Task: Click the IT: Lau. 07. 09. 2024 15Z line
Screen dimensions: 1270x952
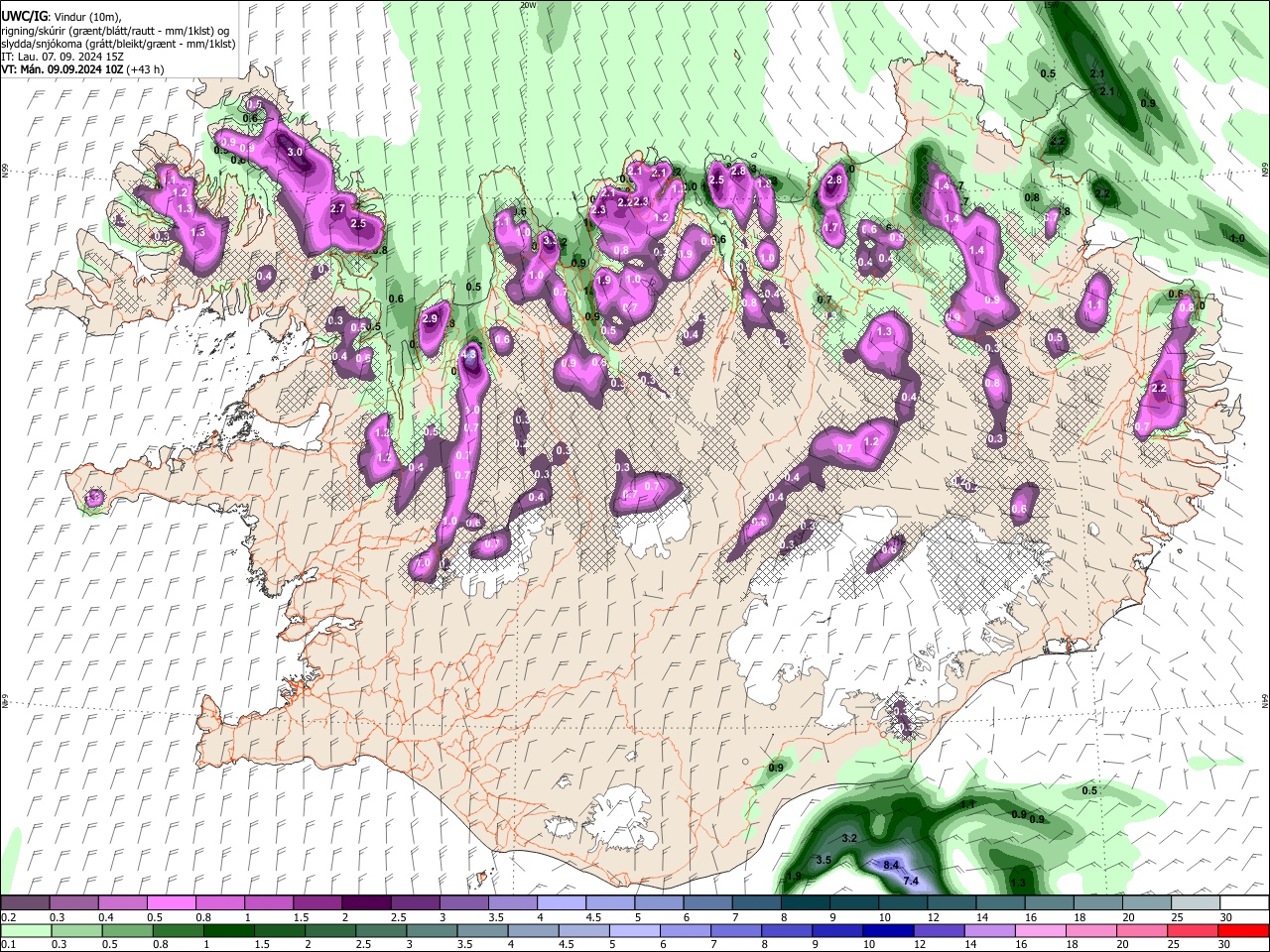Action: (x=63, y=57)
